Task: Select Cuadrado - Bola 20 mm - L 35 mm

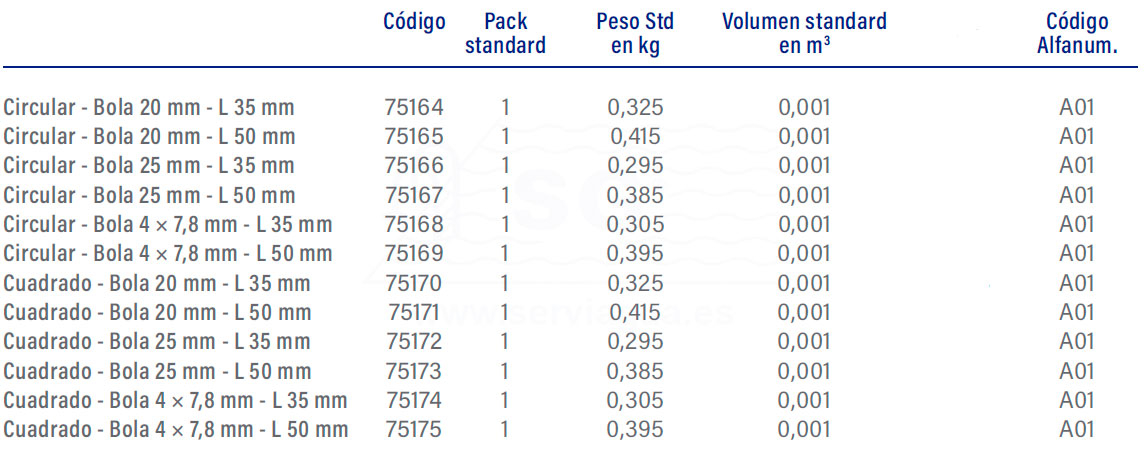Action: (x=158, y=283)
